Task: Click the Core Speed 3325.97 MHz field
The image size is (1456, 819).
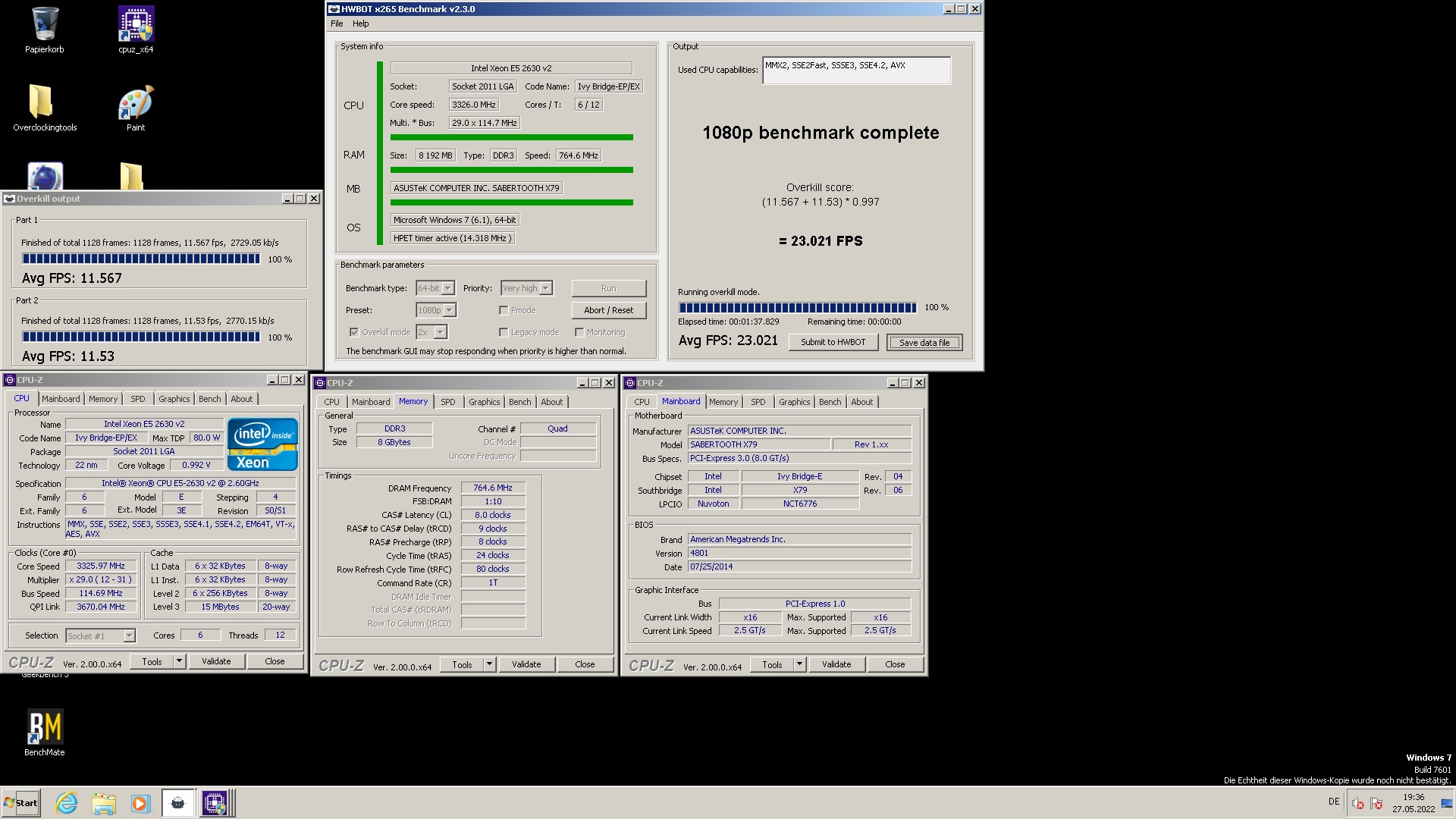Action: click(x=101, y=566)
